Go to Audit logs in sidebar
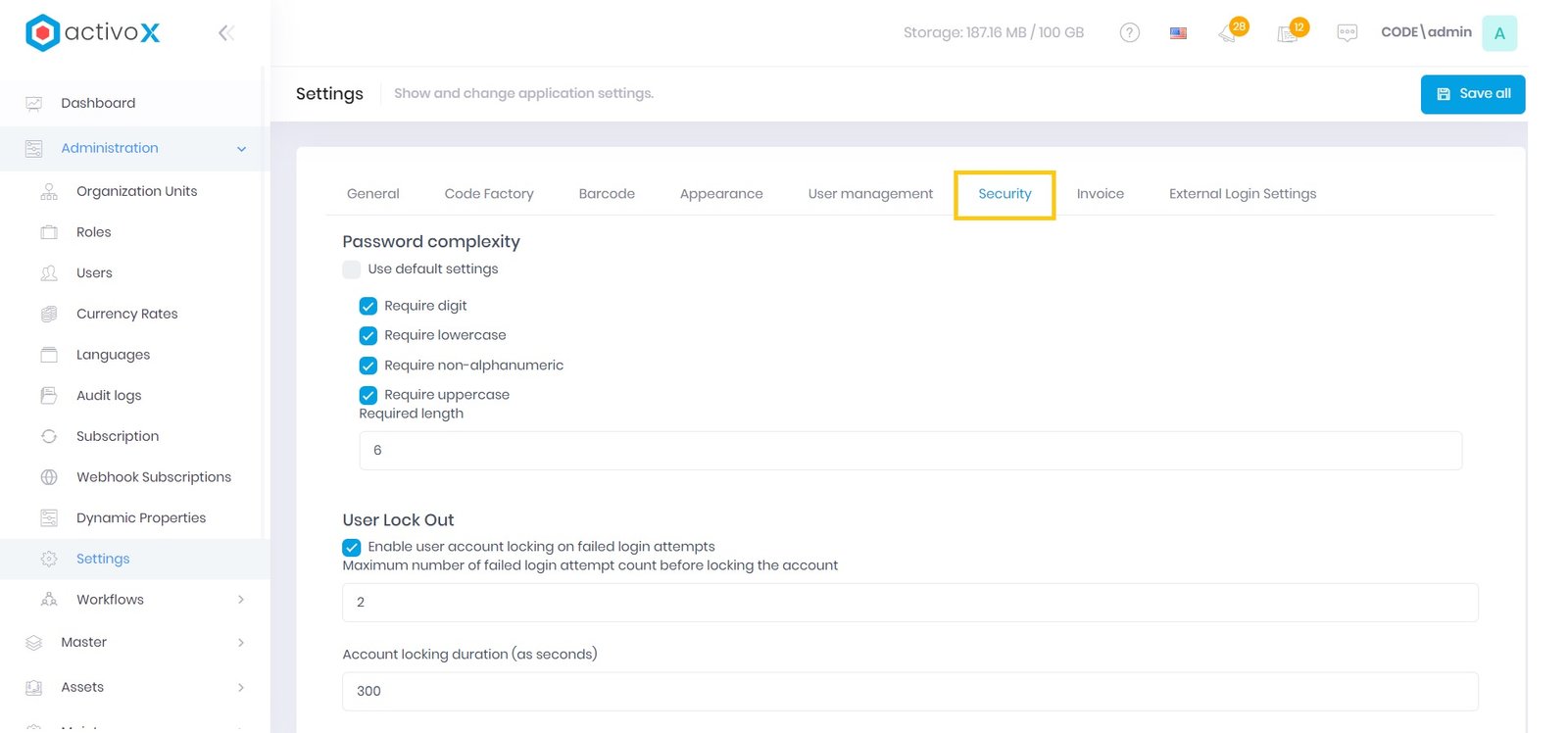This screenshot has width=1568, height=733. (x=109, y=396)
